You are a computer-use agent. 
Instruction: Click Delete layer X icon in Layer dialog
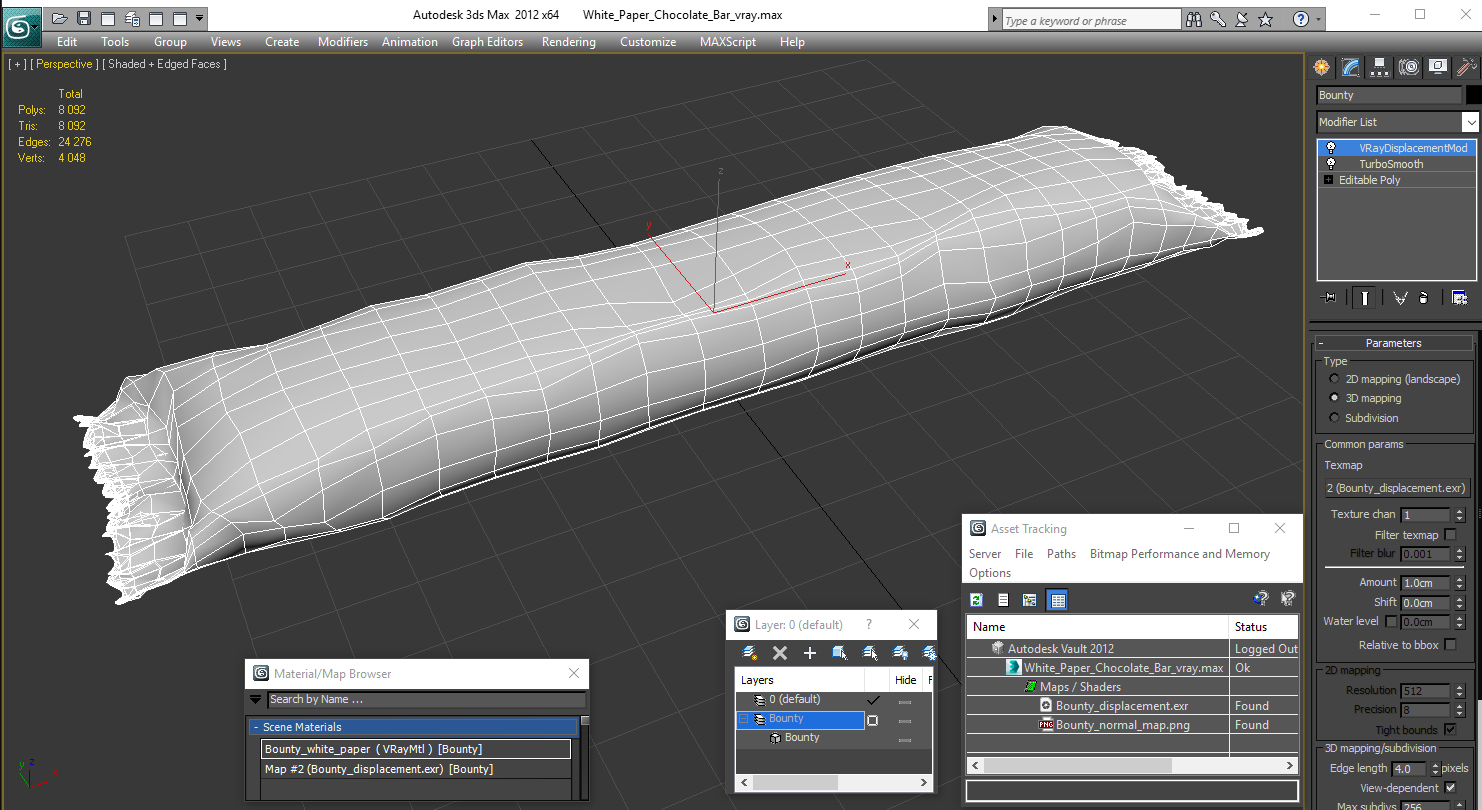(x=780, y=653)
